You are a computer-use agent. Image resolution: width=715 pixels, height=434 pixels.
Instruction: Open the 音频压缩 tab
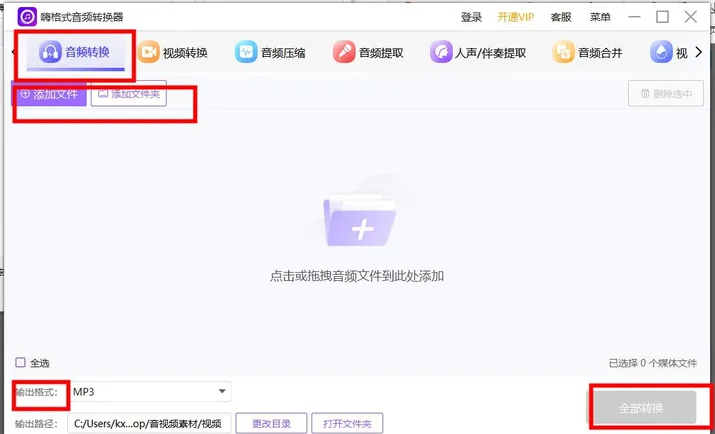click(270, 53)
